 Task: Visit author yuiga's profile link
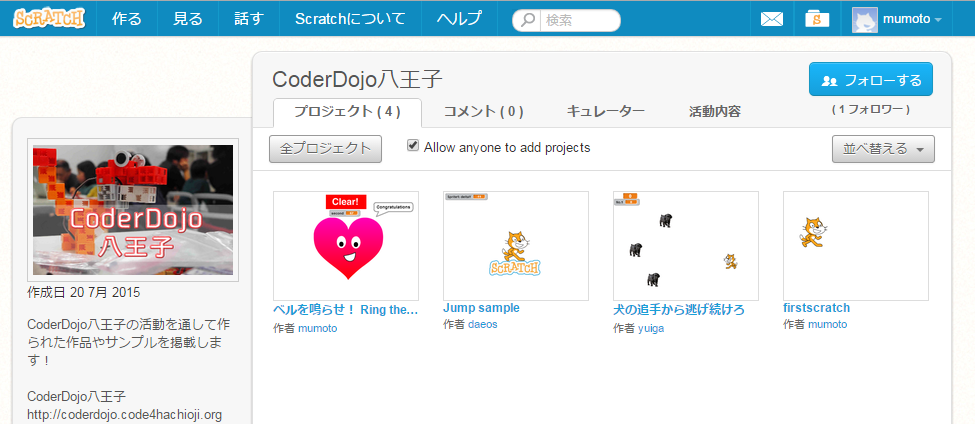[652, 325]
